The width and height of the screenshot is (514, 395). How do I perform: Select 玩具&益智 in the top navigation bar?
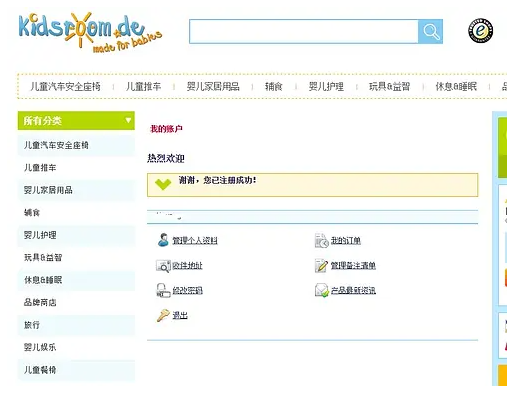390,87
